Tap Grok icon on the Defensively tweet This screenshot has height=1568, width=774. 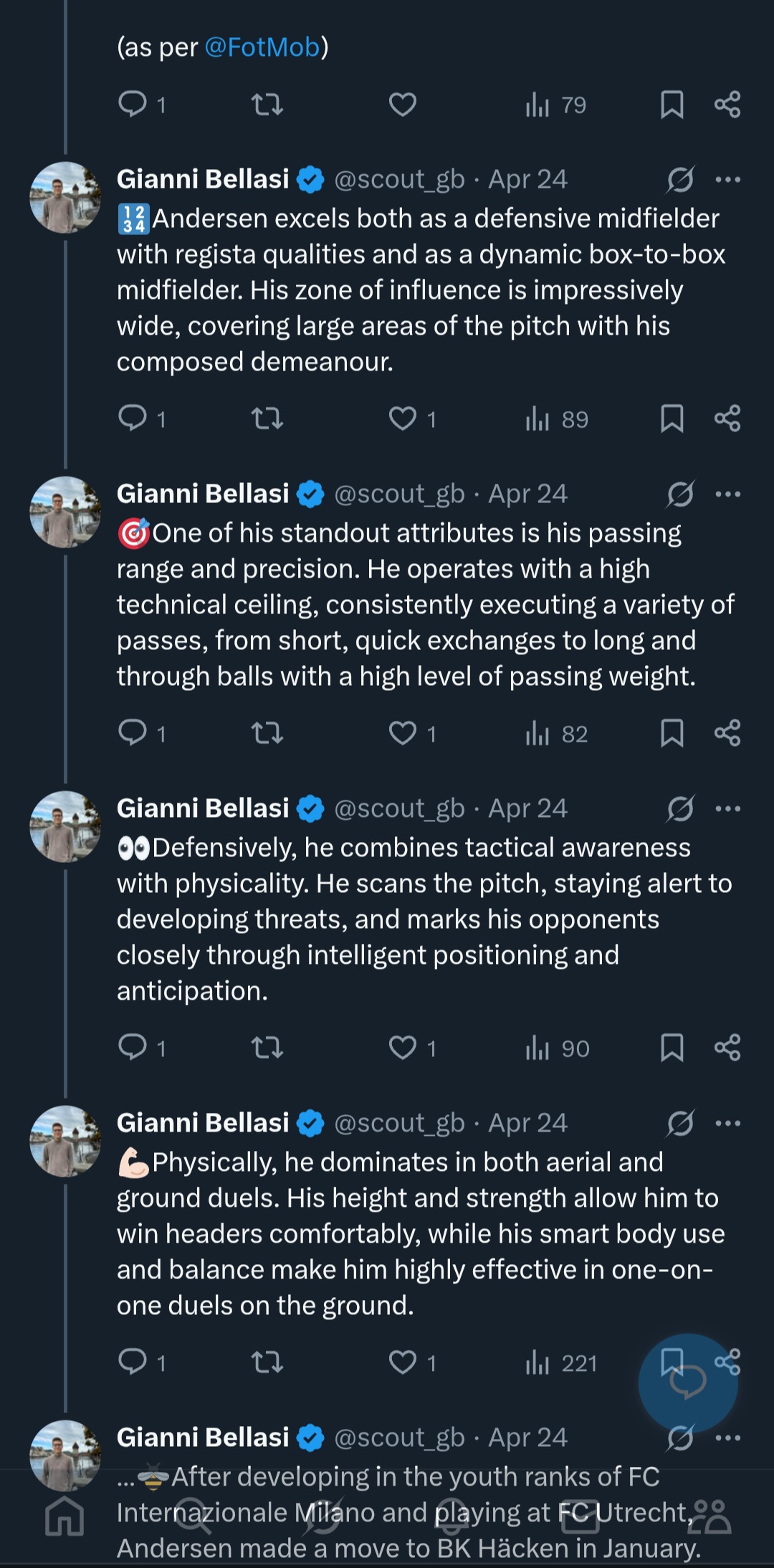click(x=680, y=808)
